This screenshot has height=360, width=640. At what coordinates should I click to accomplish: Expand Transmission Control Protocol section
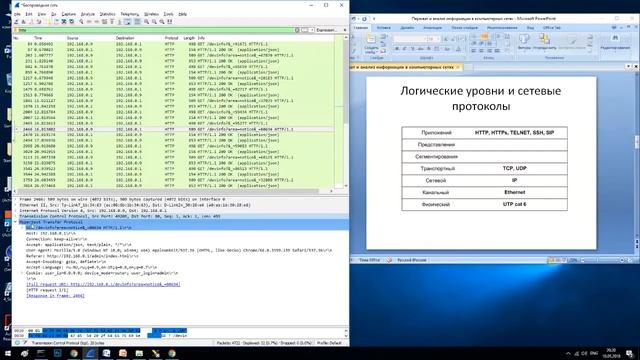(x=16, y=216)
